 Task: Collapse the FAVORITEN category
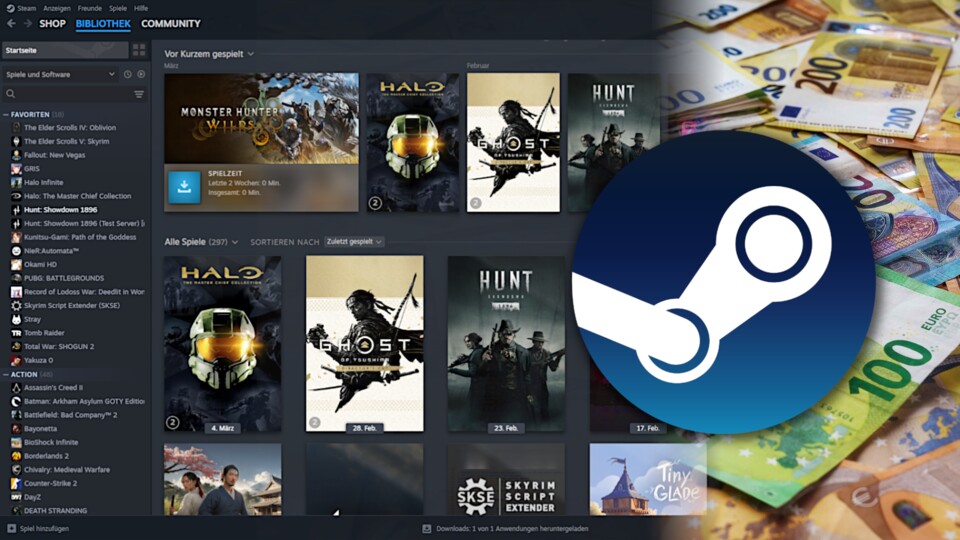[x=6, y=114]
